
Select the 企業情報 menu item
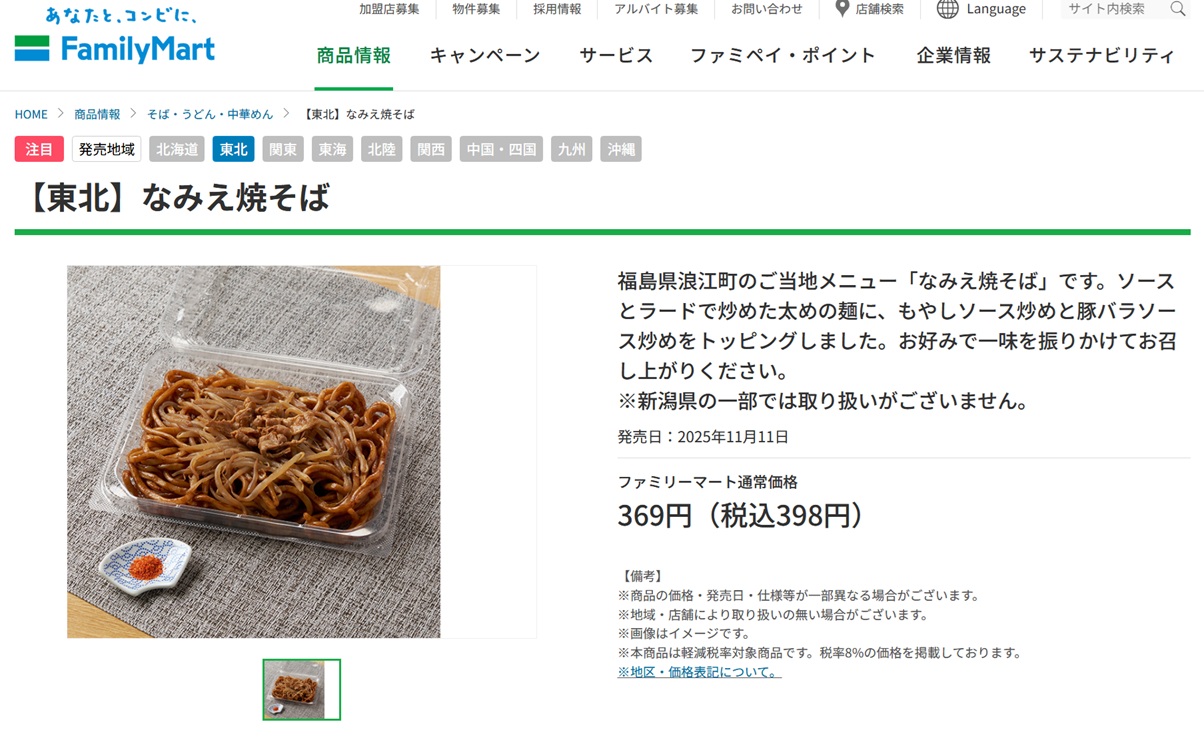[x=953, y=56]
